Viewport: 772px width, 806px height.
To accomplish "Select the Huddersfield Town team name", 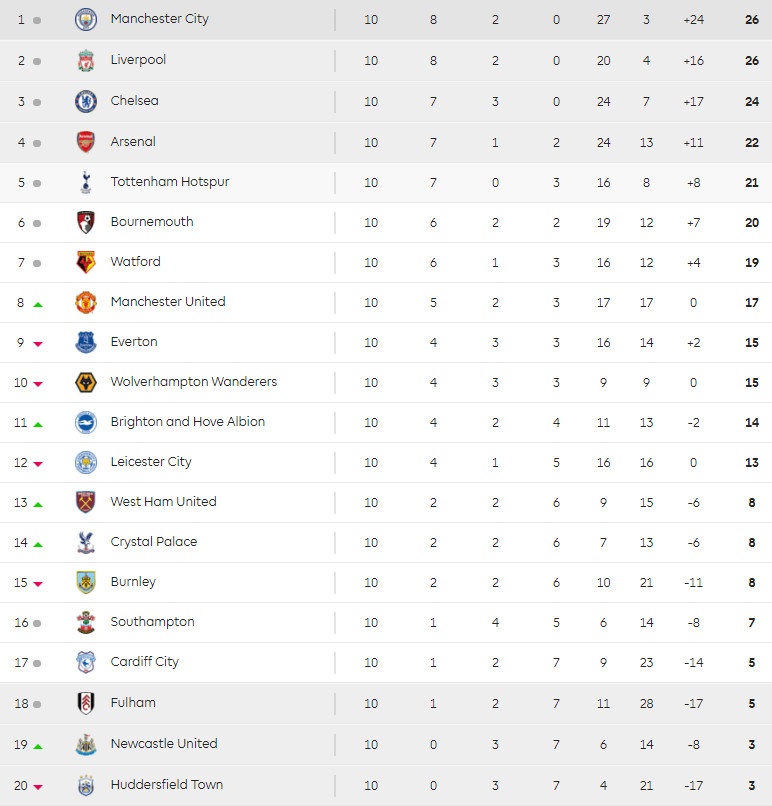I will (167, 785).
